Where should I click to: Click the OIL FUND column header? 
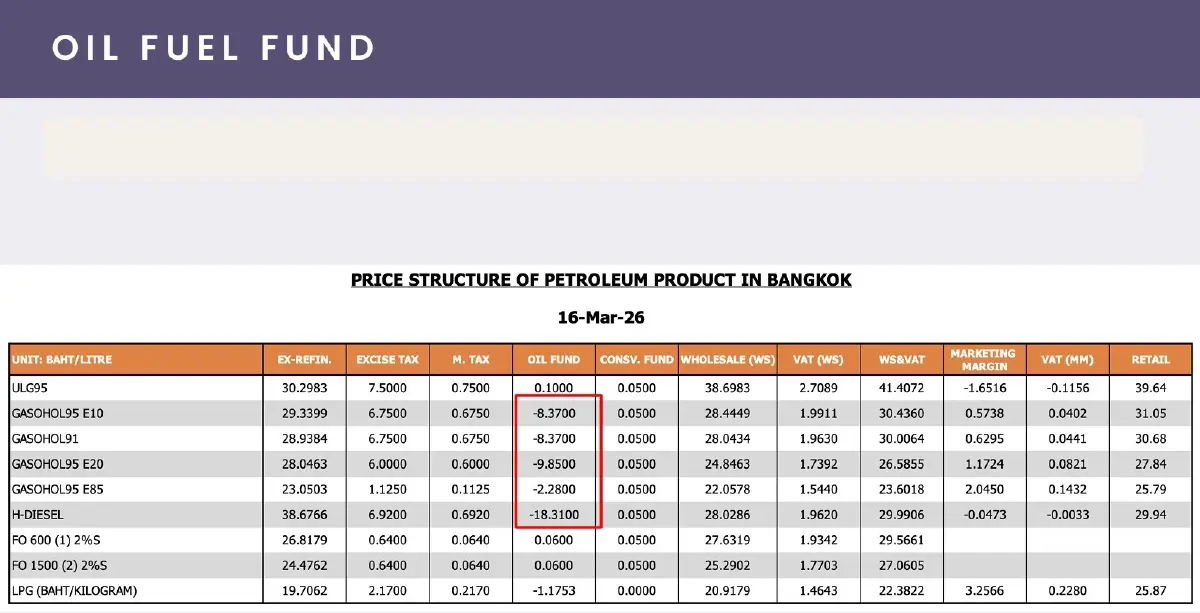pos(553,360)
